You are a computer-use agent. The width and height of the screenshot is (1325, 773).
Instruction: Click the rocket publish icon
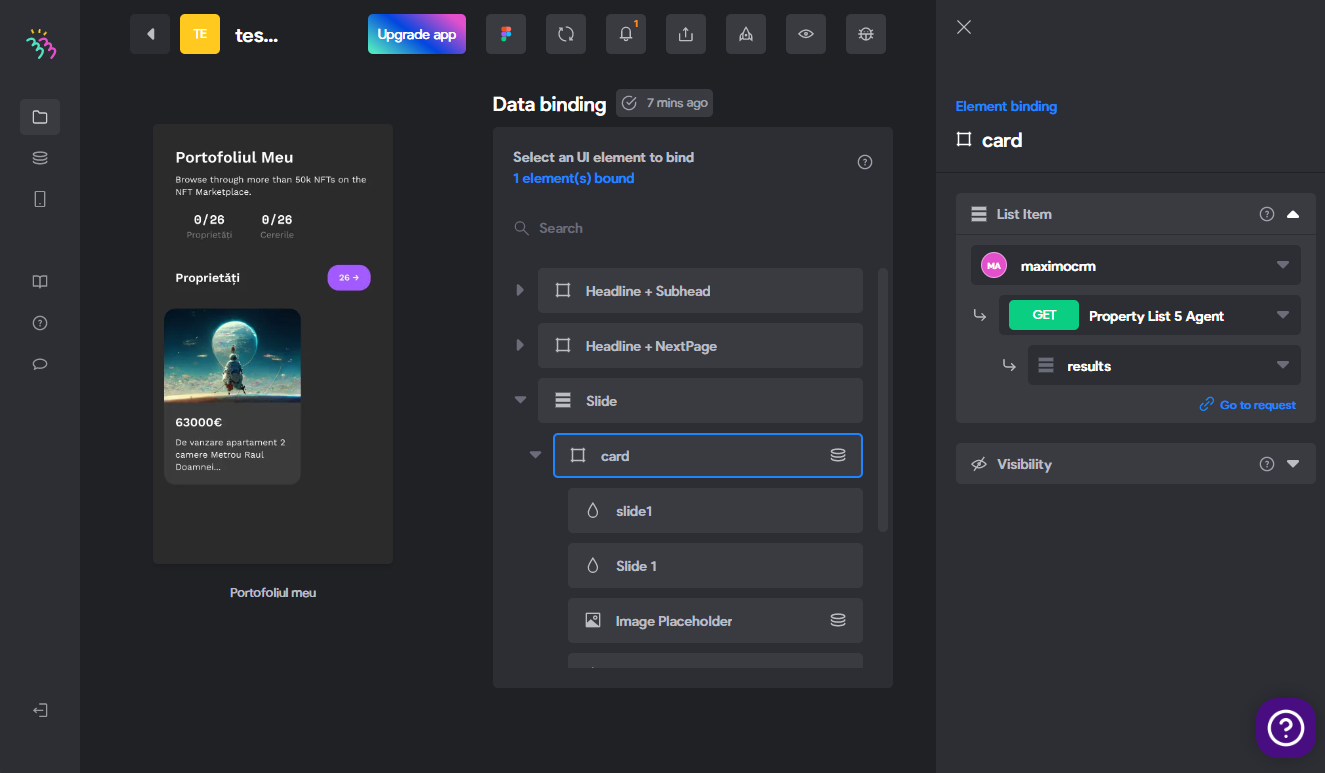click(x=746, y=34)
